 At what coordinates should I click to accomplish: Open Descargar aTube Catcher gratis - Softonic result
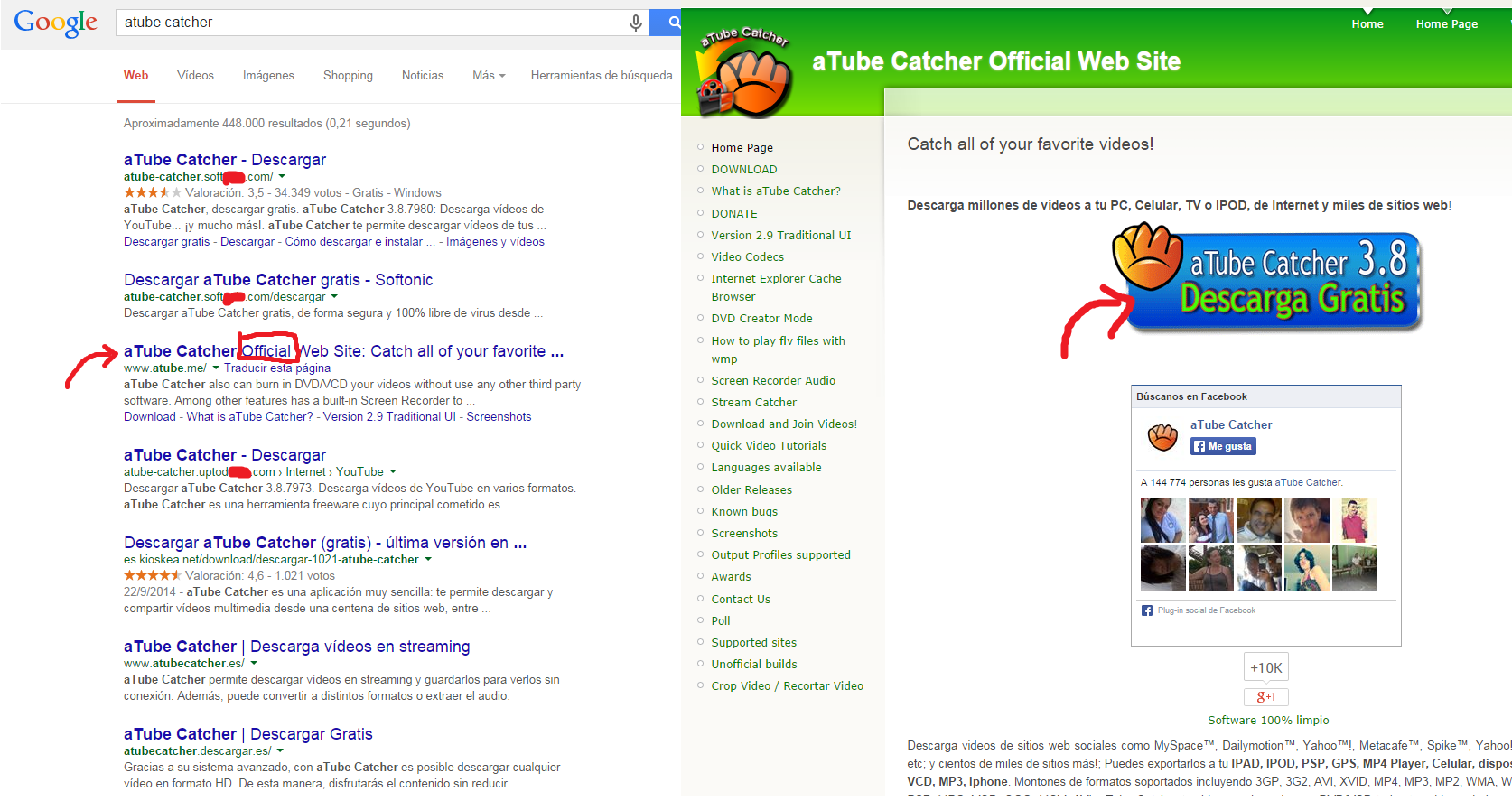point(278,280)
